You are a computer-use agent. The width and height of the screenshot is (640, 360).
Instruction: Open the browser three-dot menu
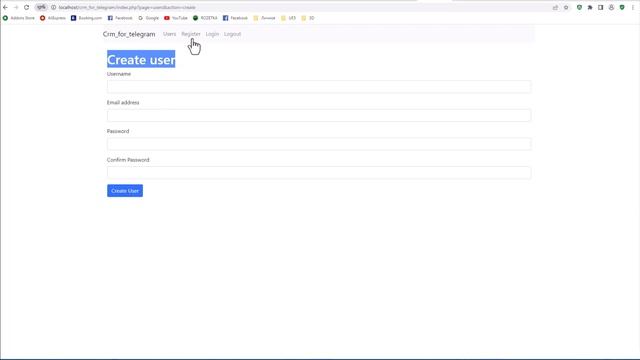point(633,7)
